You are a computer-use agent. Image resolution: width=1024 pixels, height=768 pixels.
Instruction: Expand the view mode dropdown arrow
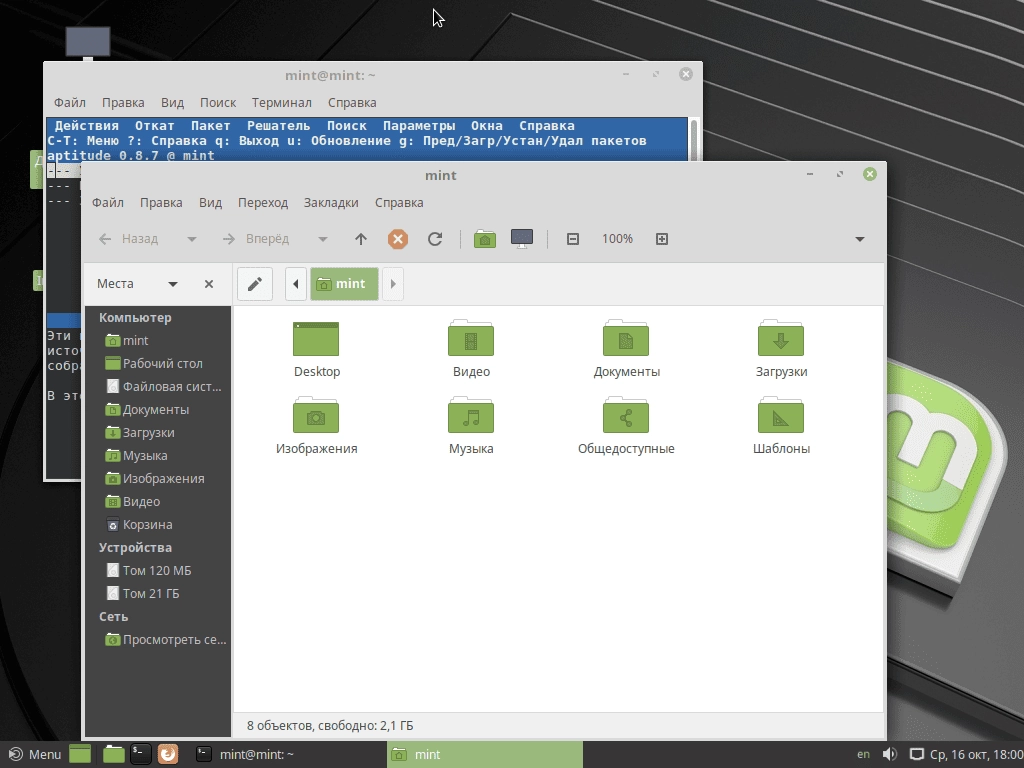[x=860, y=239]
